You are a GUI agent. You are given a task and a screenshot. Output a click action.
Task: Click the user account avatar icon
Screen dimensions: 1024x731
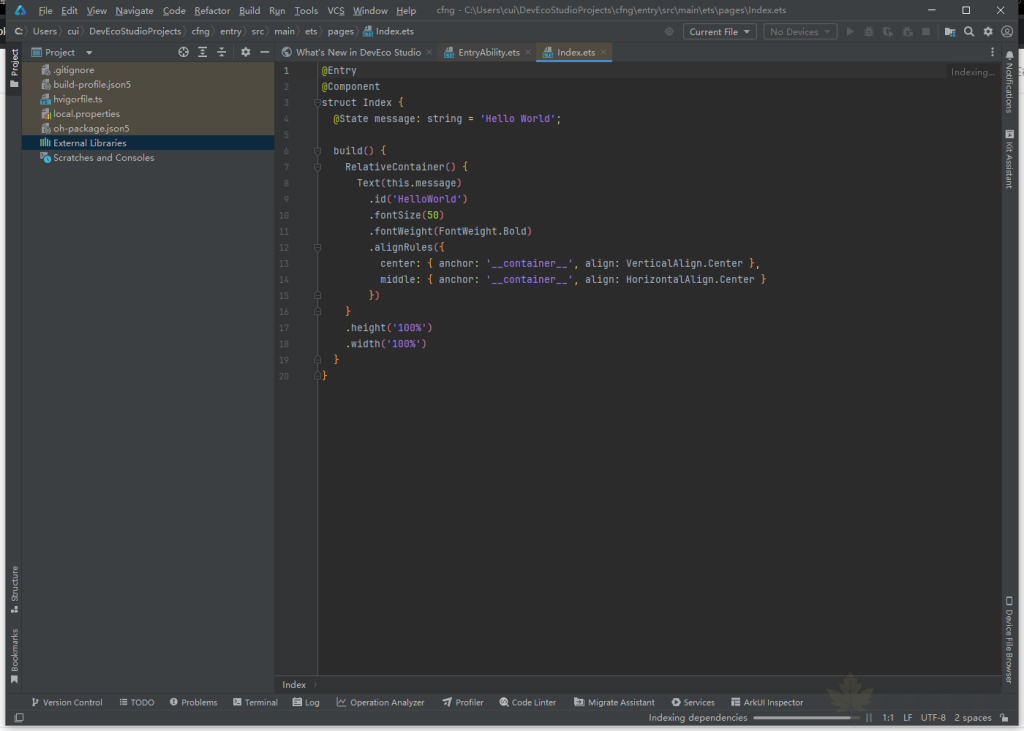(x=1007, y=32)
